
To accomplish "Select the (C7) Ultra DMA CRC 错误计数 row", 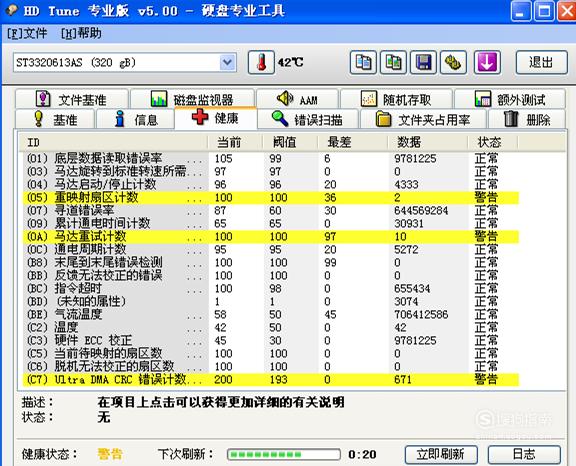I will coord(270,379).
